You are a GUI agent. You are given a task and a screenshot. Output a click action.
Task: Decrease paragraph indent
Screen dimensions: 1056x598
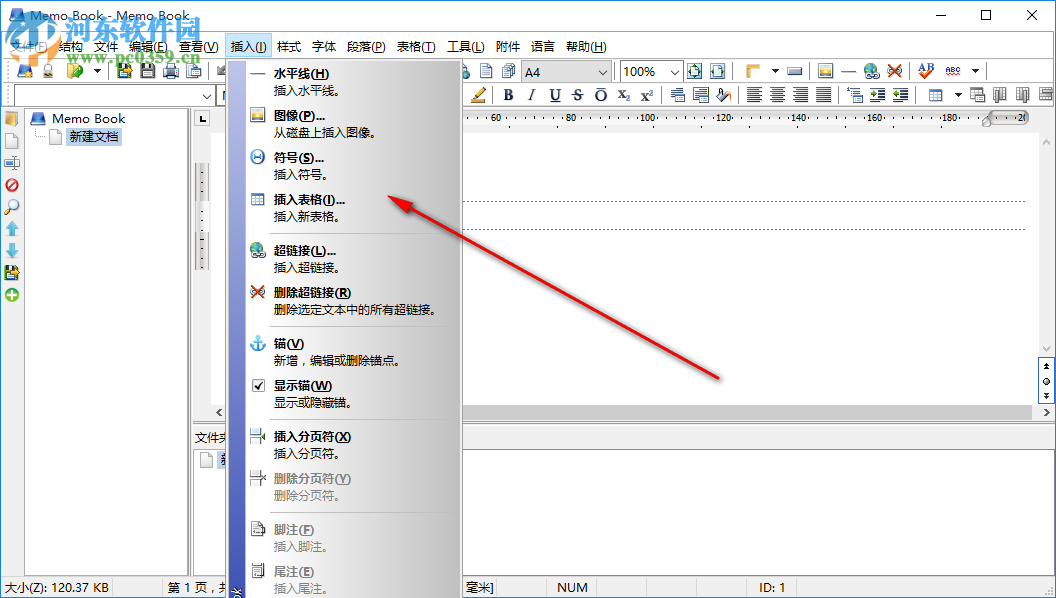click(900, 95)
